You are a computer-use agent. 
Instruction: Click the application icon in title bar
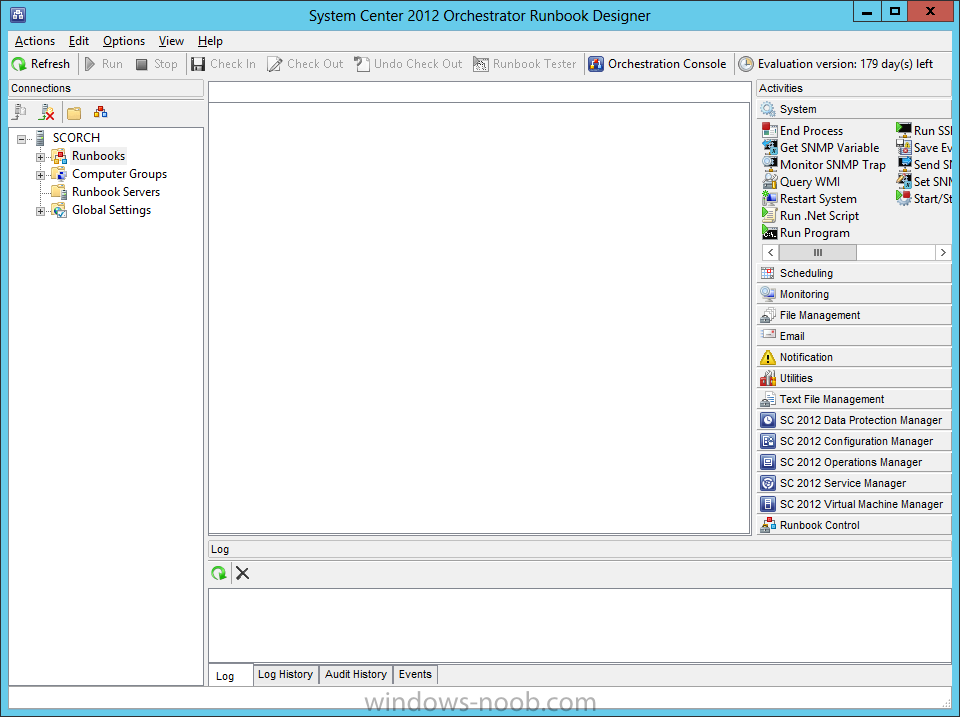click(x=18, y=15)
